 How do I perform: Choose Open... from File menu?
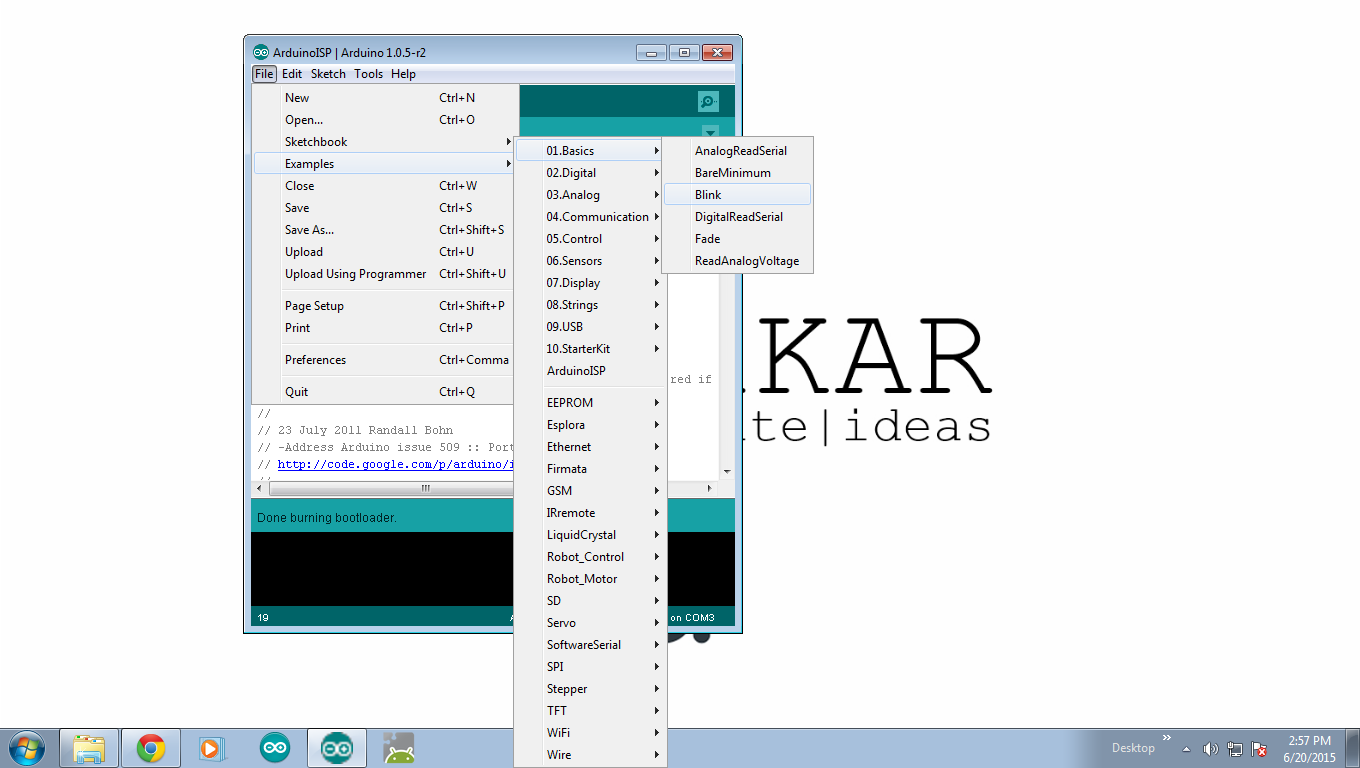385,120
